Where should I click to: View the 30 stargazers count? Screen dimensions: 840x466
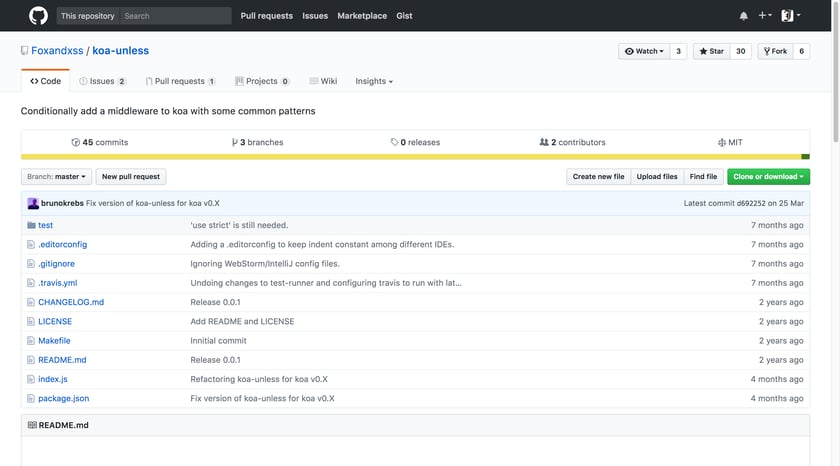click(740, 51)
